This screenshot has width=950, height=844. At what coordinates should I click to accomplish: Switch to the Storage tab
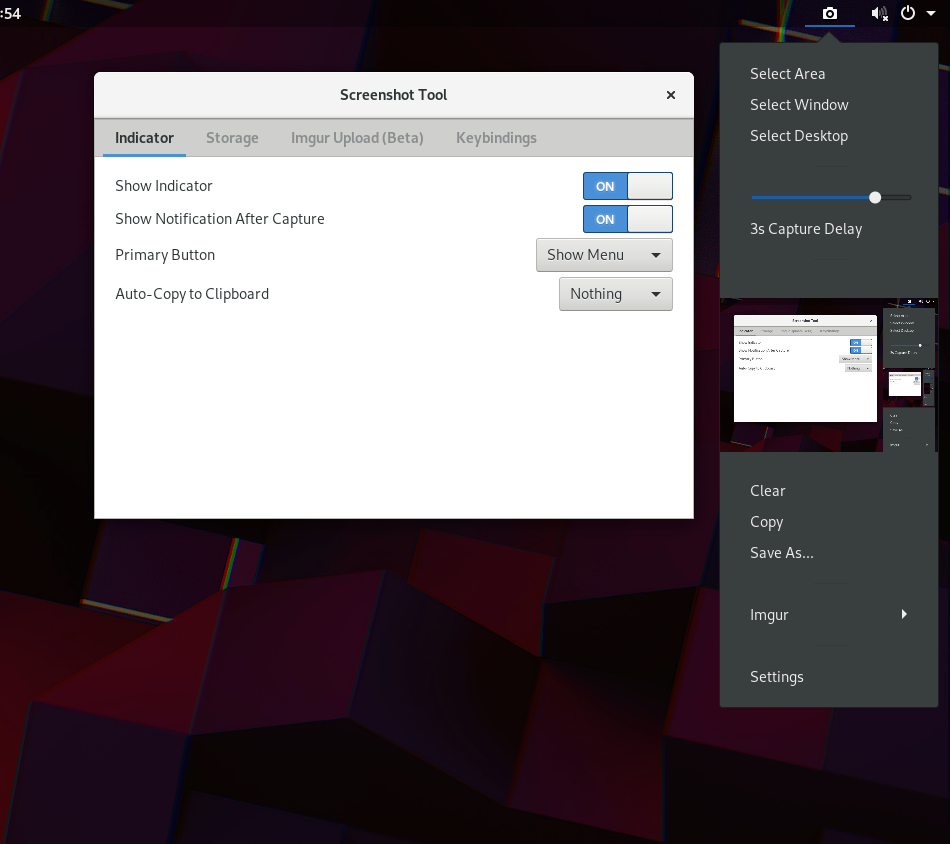232,138
